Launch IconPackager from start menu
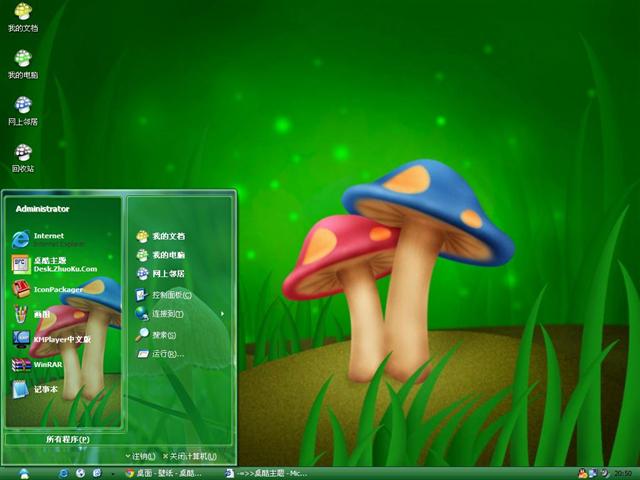Screen dimensions: 640x480 tap(48, 289)
